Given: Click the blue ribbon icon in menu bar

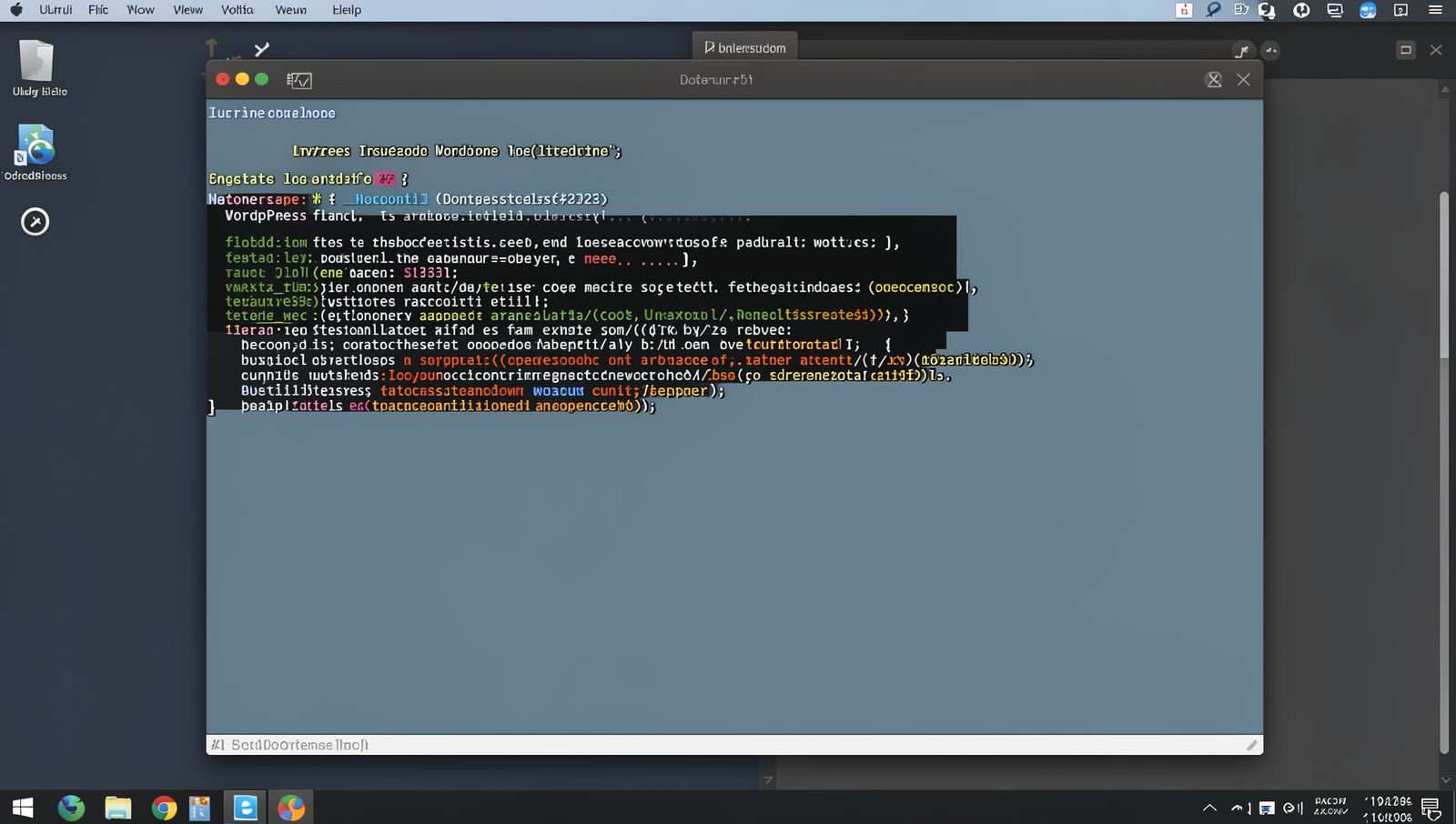Looking at the screenshot, I should 1213,10.
